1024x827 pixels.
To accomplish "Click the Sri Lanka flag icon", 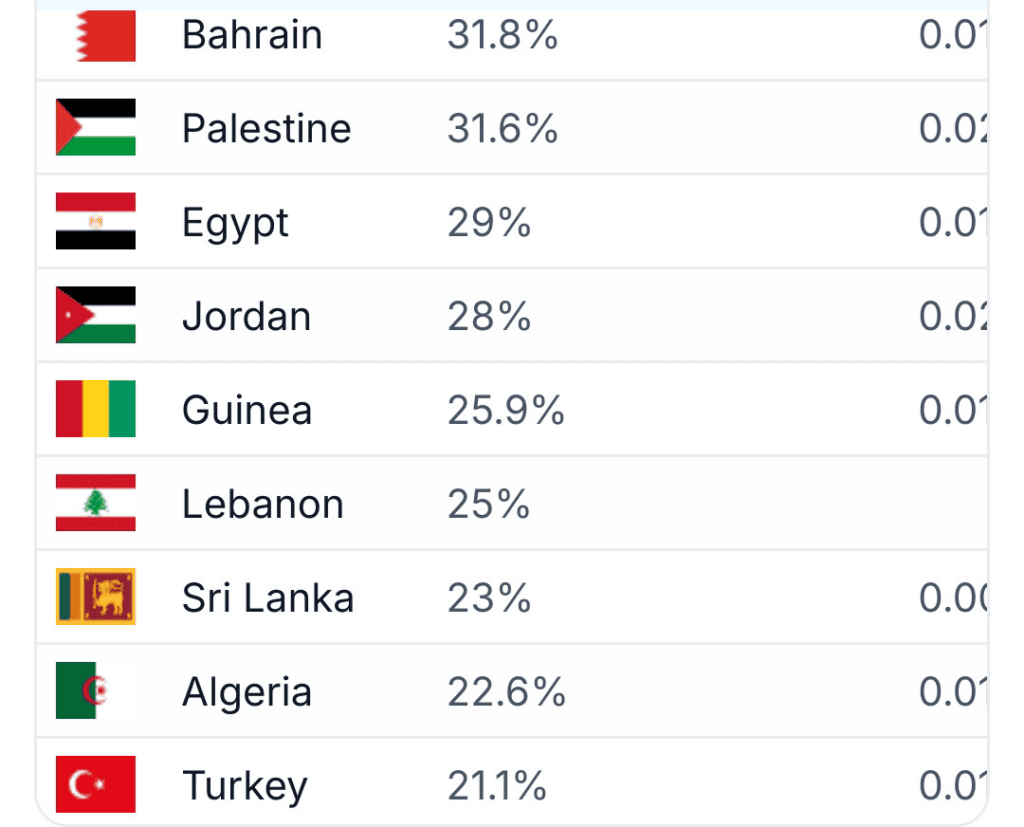I will (x=95, y=596).
